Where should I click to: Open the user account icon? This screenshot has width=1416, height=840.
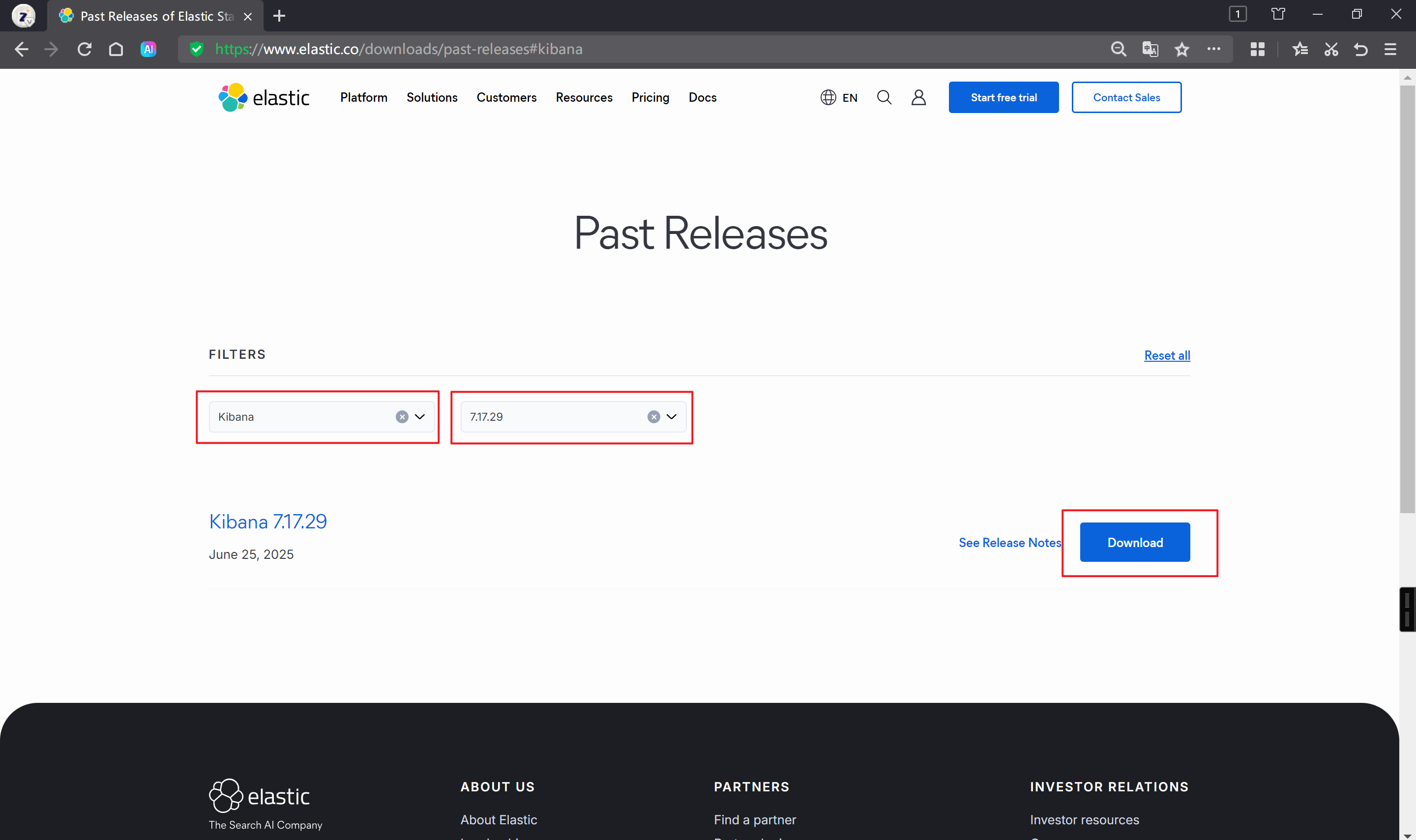[918, 97]
